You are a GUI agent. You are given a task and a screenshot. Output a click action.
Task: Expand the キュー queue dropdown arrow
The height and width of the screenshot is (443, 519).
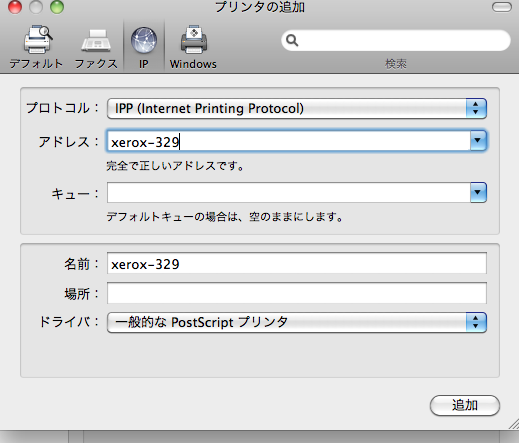pyautogui.click(x=478, y=192)
